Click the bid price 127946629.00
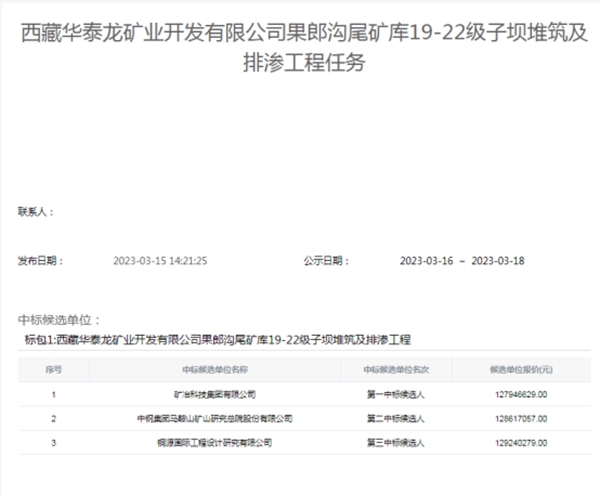This screenshot has width=600, height=496. pos(521,395)
